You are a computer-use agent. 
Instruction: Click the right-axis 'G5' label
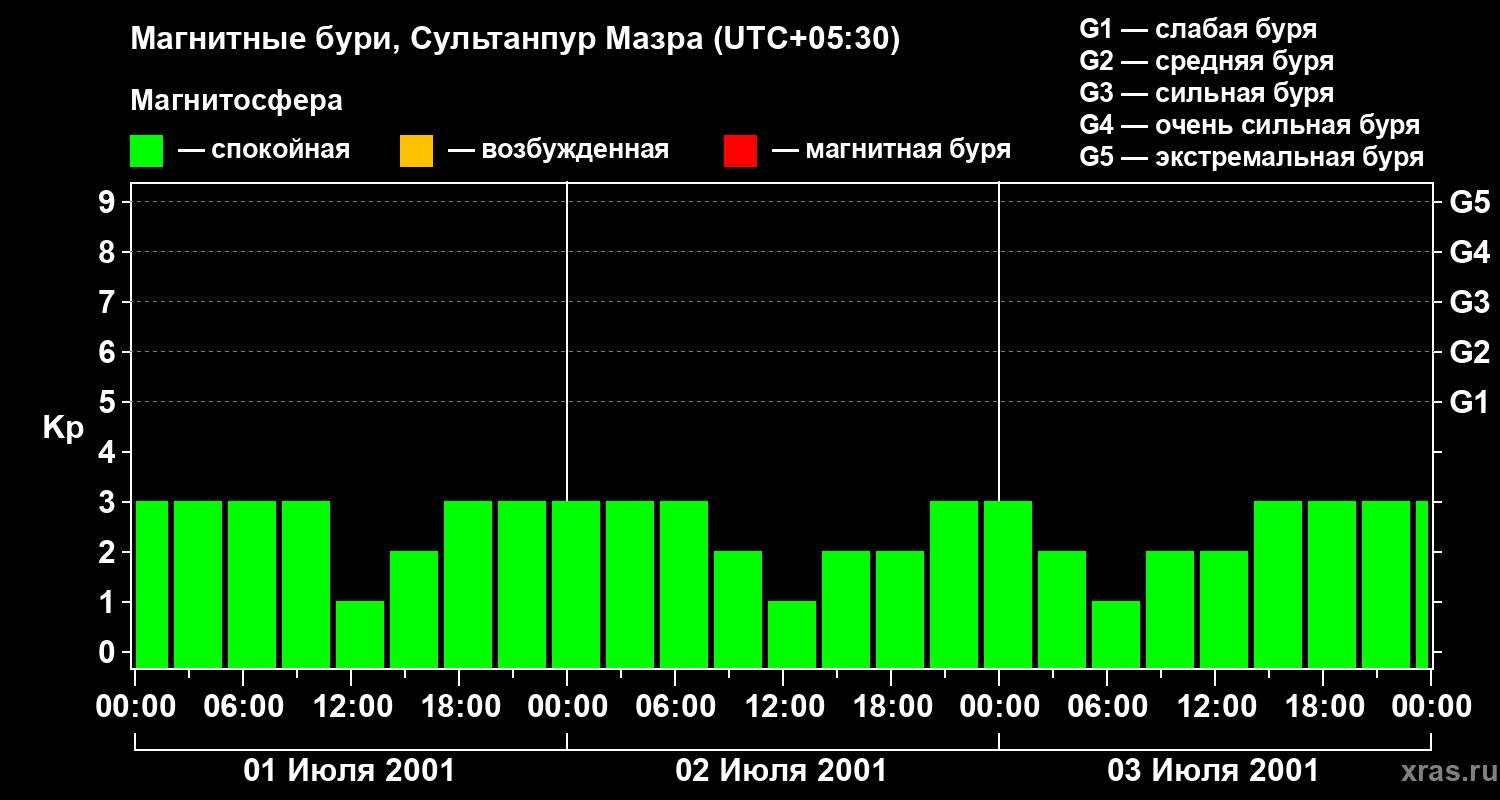1470,202
